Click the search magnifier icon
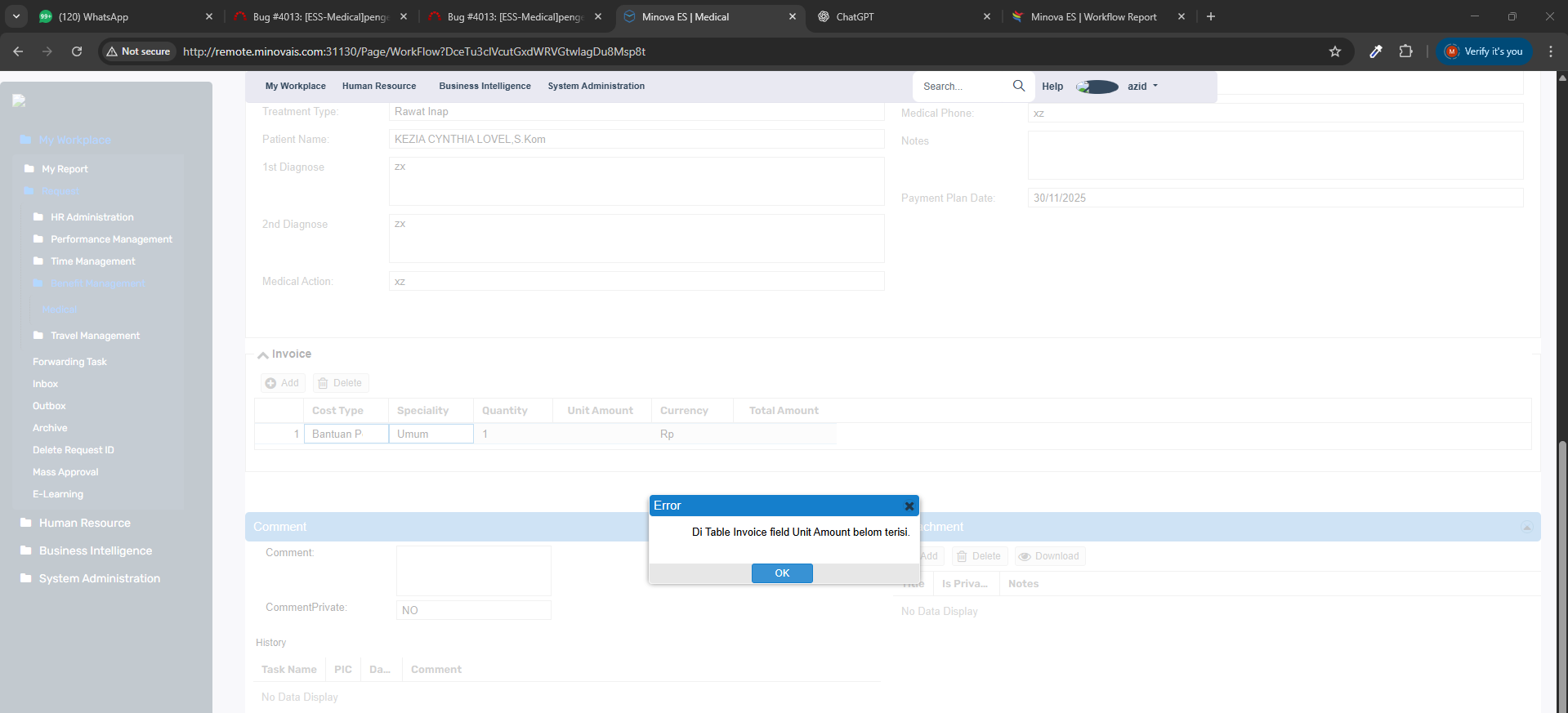This screenshot has height=713, width=1568. pyautogui.click(x=1018, y=86)
